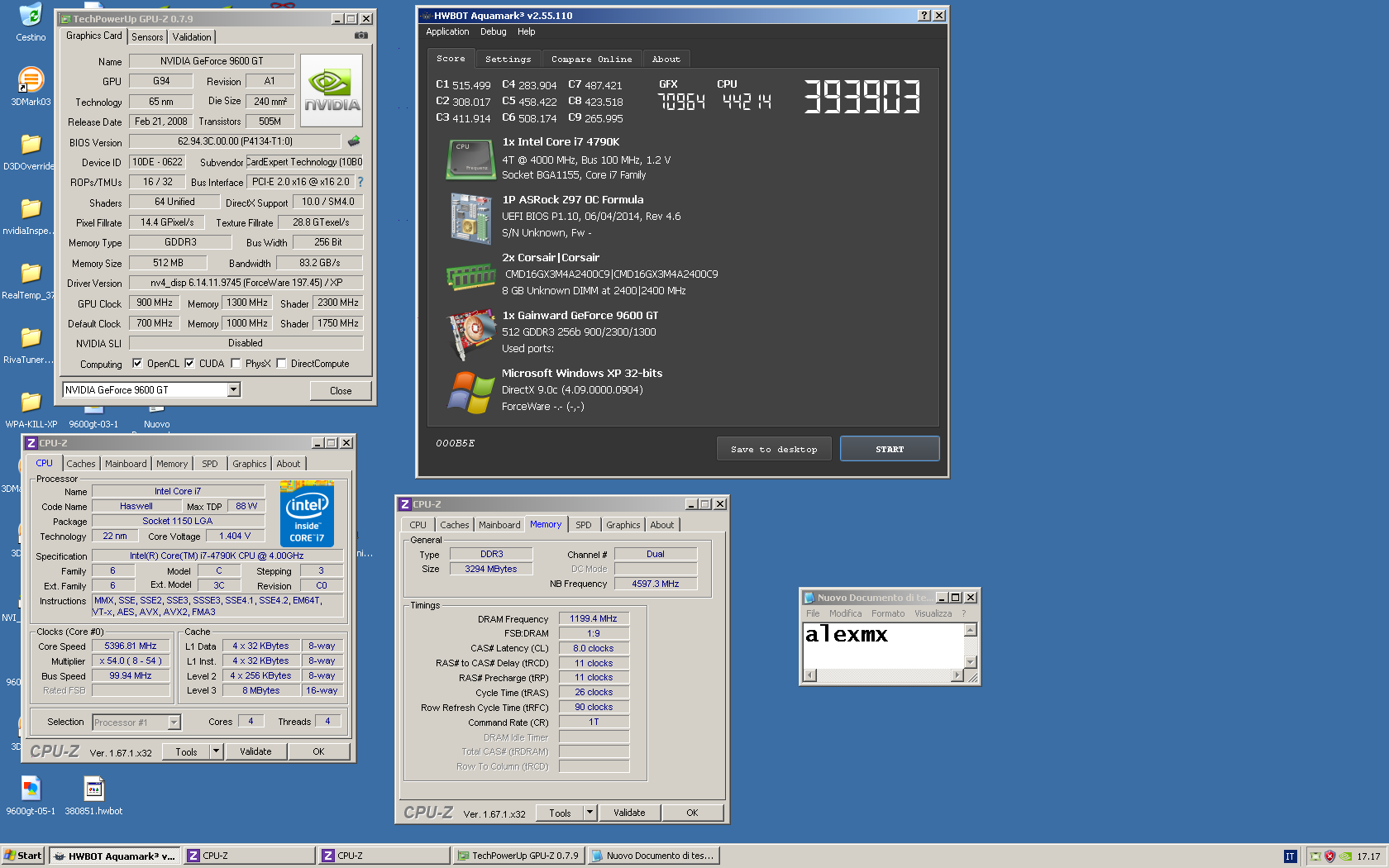Click the taskbar clock 17.17

[1368, 856]
